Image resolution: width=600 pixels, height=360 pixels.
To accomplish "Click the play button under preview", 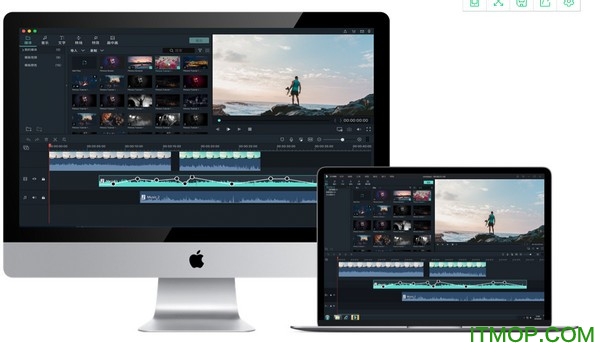I will [228, 129].
